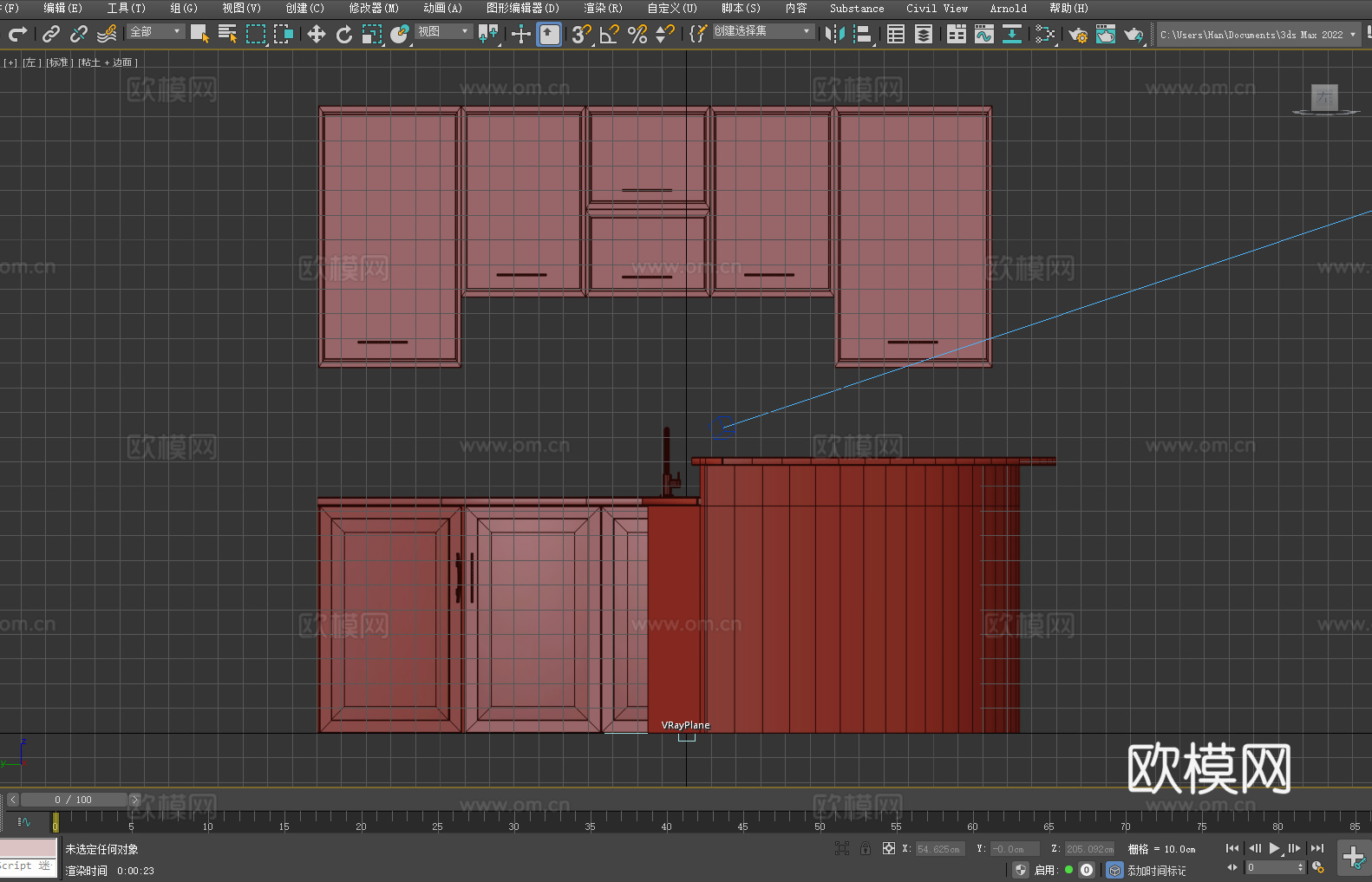Toggle the Selection Lock padlock icon

(x=866, y=848)
